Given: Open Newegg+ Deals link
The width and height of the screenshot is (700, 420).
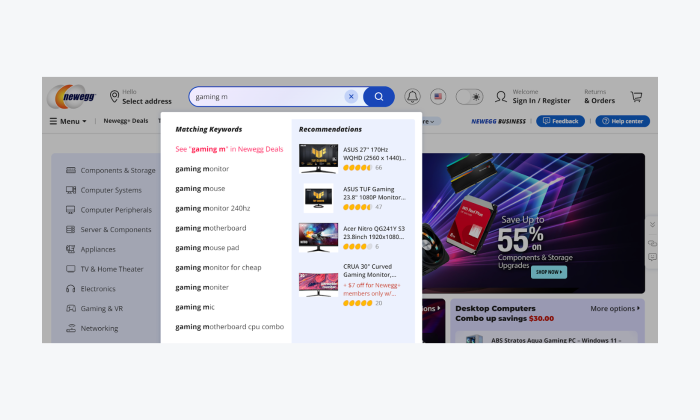Looking at the screenshot, I should (125, 121).
